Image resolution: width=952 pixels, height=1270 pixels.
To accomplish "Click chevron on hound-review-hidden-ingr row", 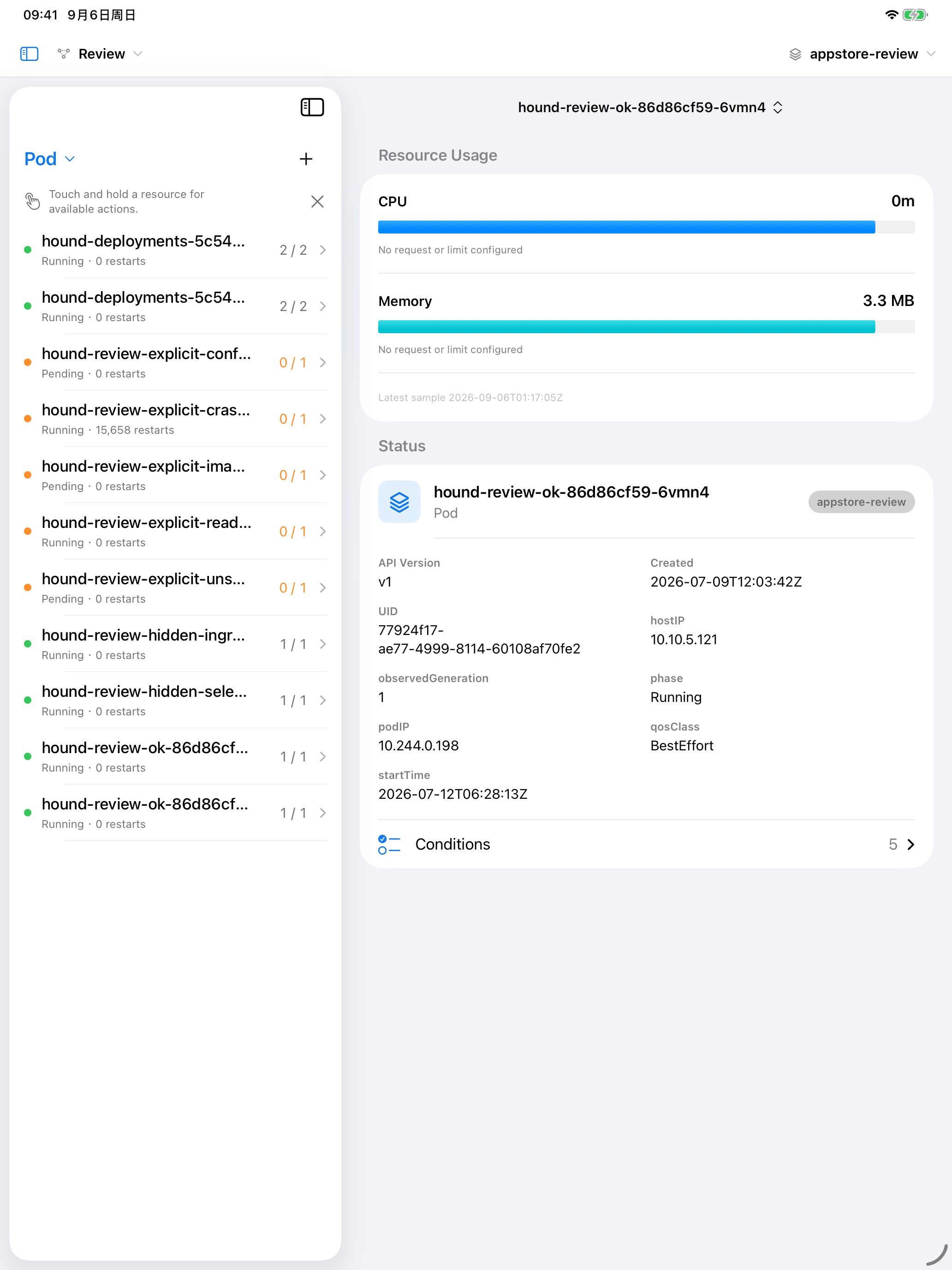I will coord(322,644).
